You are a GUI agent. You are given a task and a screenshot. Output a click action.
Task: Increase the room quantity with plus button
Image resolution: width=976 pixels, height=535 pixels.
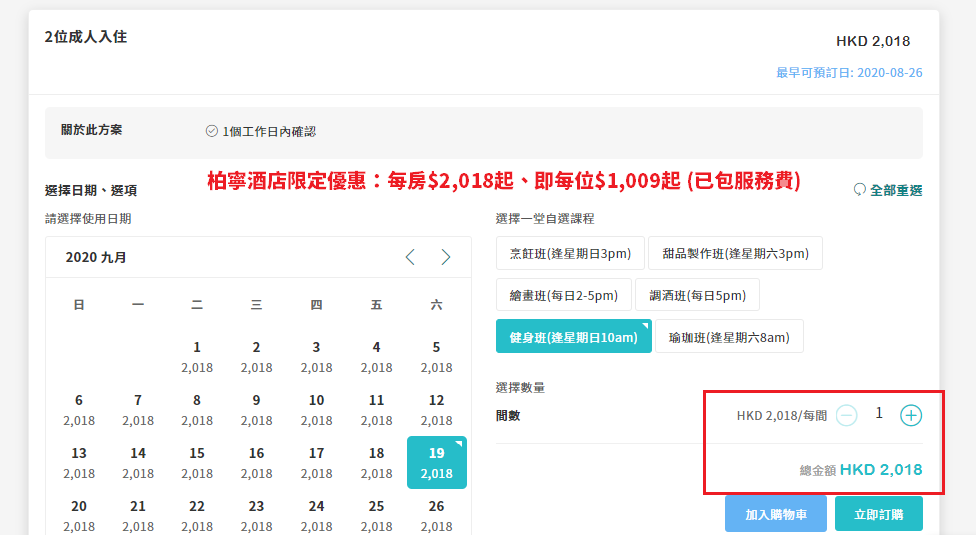[x=911, y=415]
